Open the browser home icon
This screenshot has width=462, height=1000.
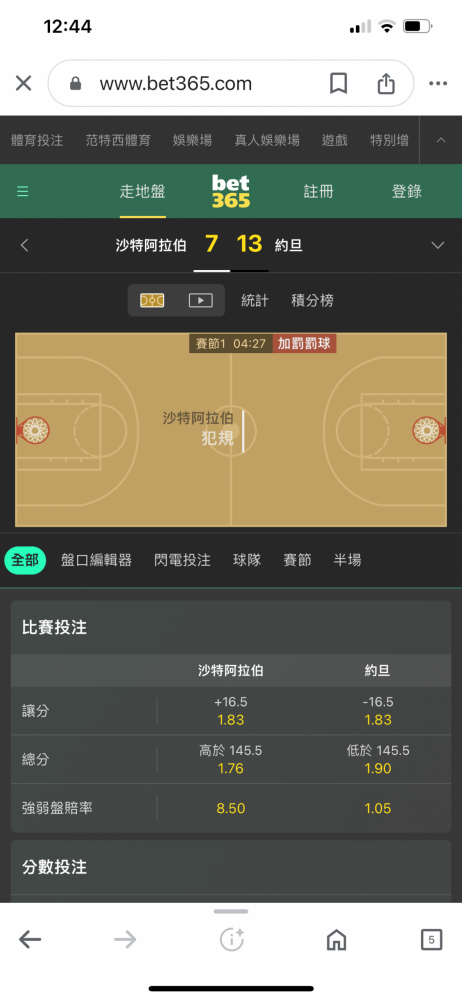[x=336, y=939]
